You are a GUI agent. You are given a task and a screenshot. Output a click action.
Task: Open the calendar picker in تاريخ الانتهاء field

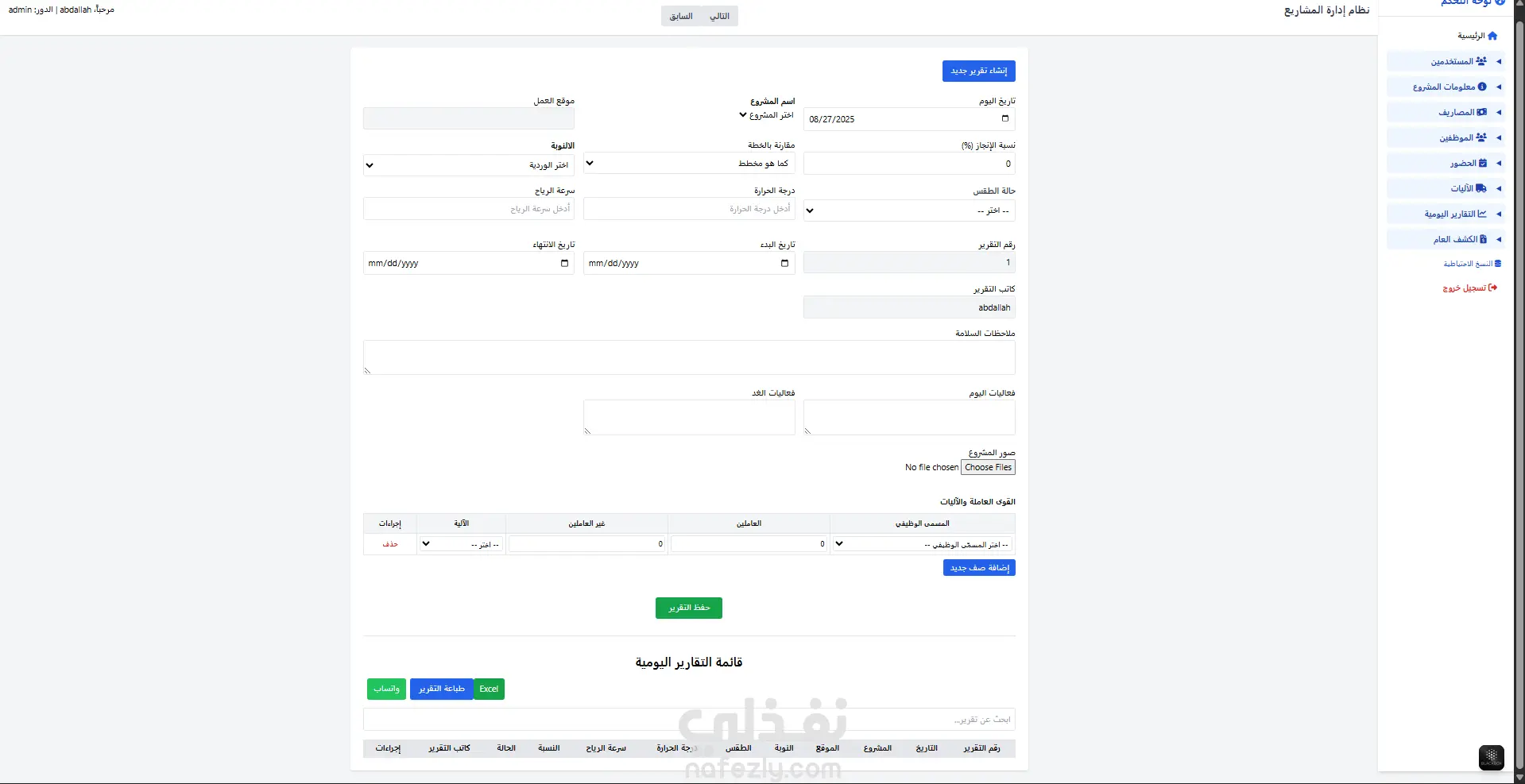pyautogui.click(x=565, y=263)
